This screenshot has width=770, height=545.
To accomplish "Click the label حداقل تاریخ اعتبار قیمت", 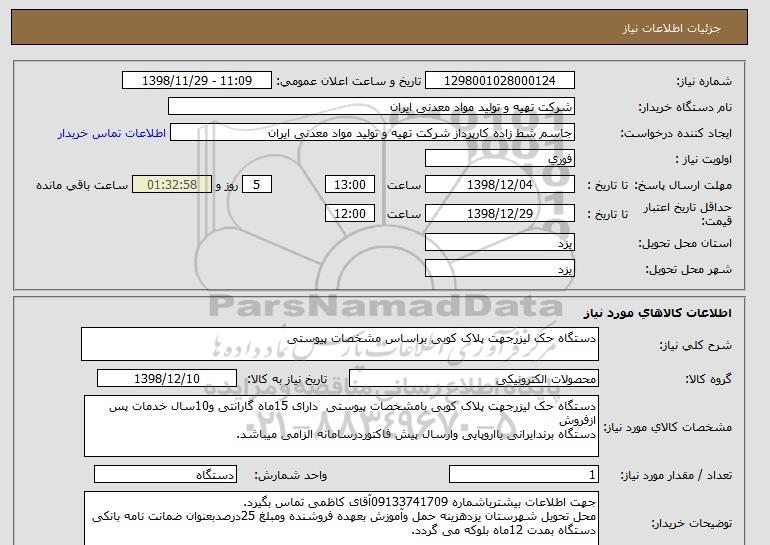I will click(x=688, y=214).
